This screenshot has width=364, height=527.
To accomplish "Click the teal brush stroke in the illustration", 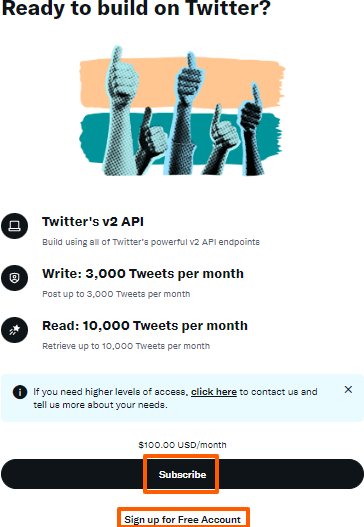I will click(91, 139).
